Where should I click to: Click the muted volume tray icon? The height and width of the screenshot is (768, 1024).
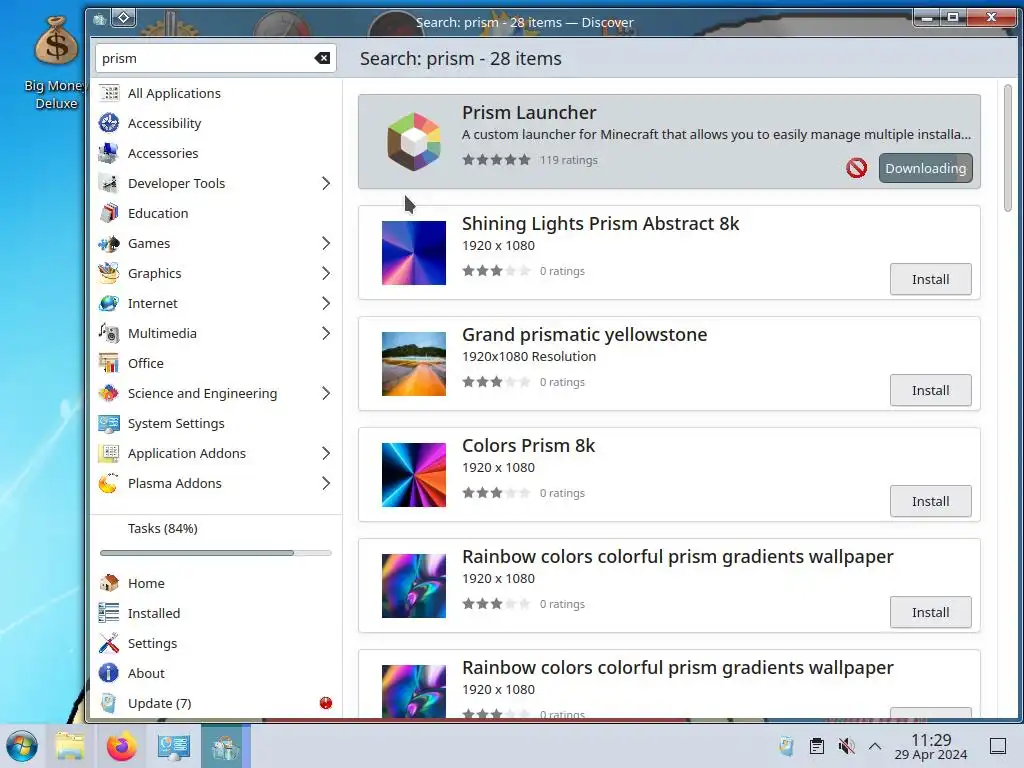[x=846, y=746]
